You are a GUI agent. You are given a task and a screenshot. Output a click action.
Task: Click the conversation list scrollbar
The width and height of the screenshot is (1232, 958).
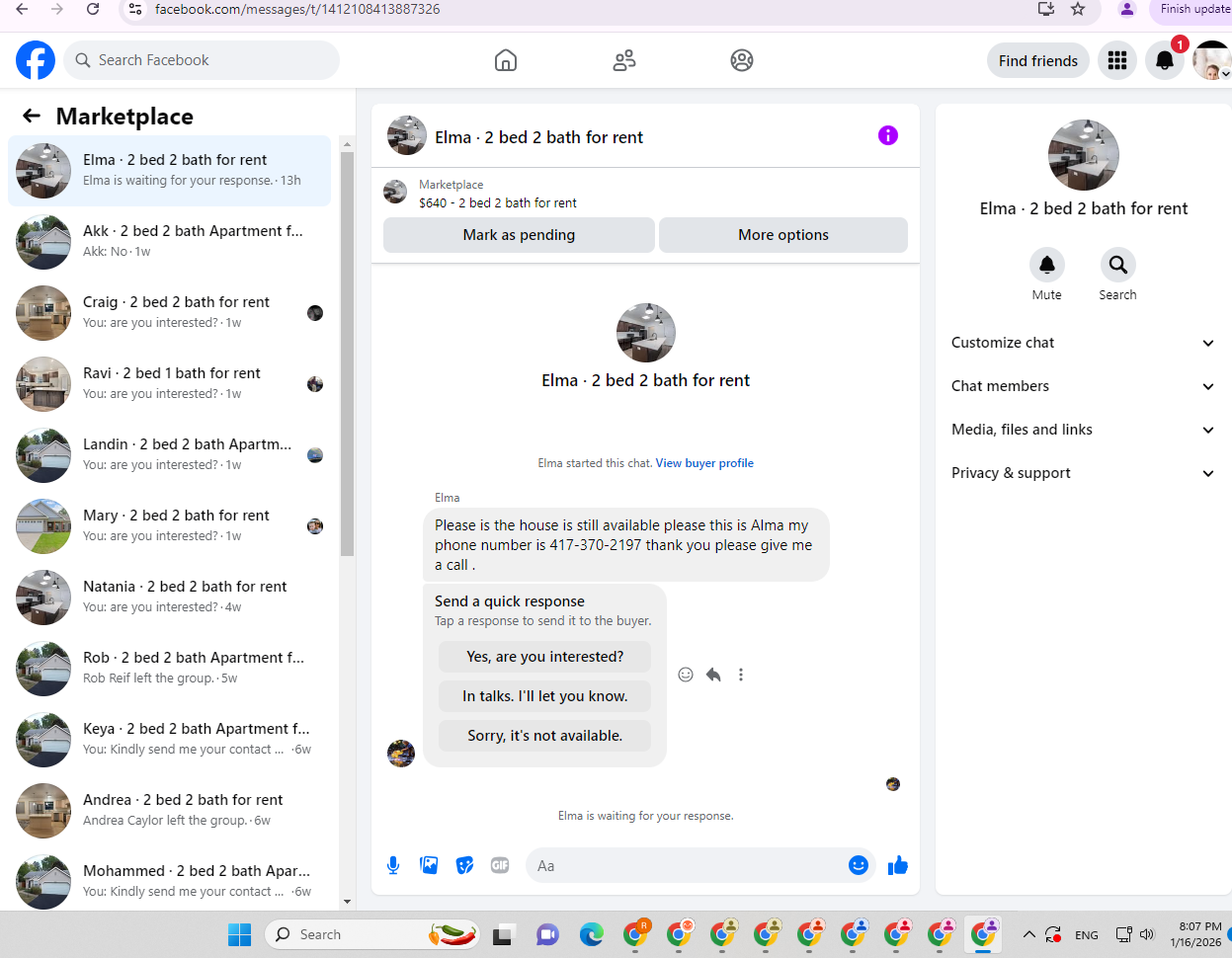347,356
